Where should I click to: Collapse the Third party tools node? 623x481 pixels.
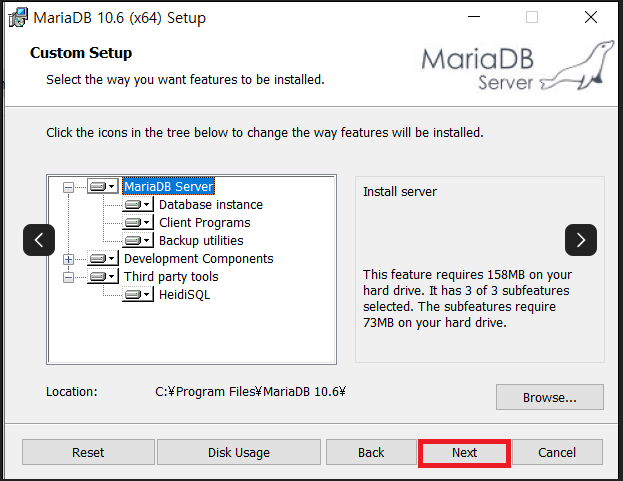click(x=68, y=277)
